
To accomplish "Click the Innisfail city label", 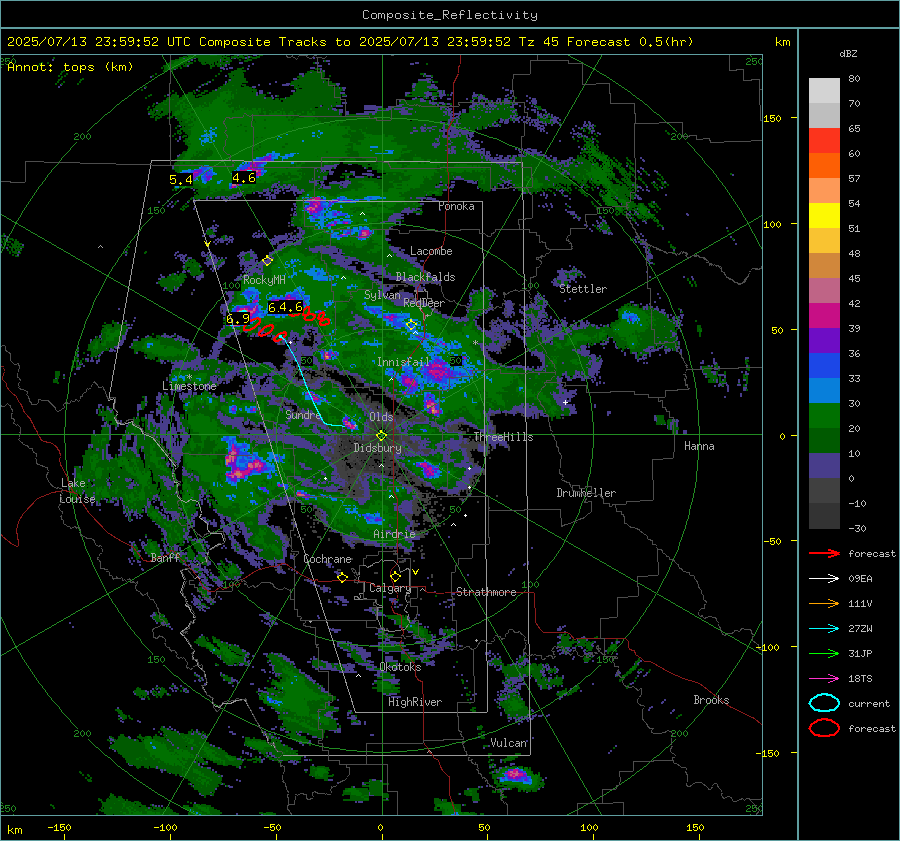I will [403, 362].
